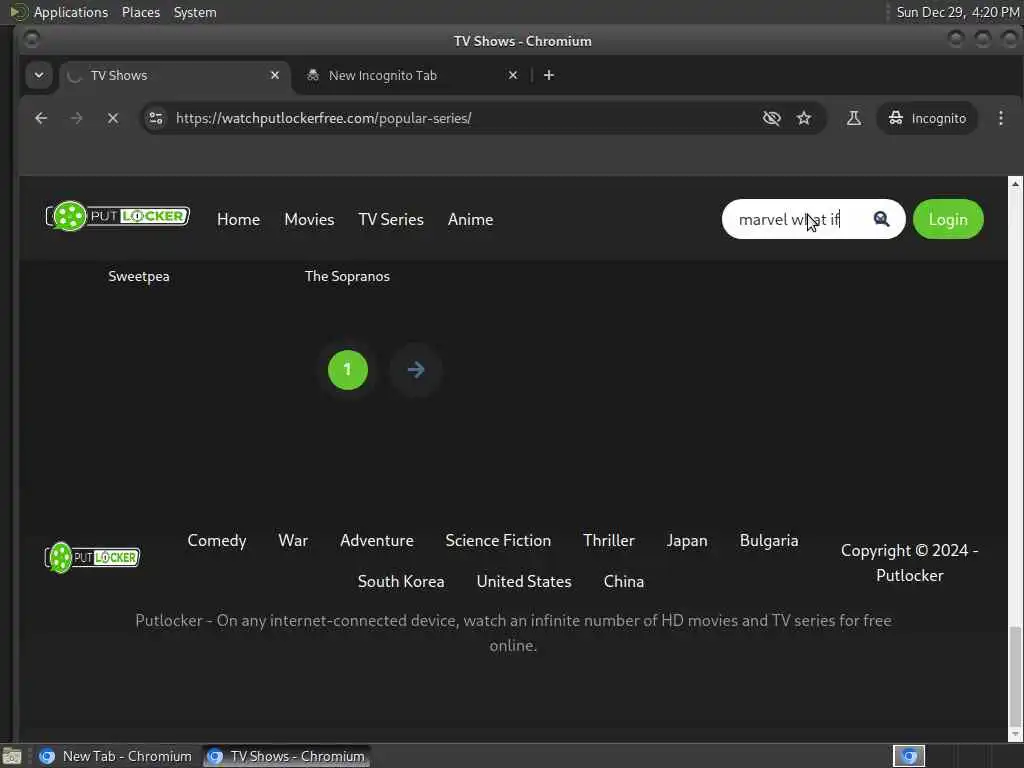Open The Sopranos series title
The width and height of the screenshot is (1024, 768).
pyautogui.click(x=347, y=276)
